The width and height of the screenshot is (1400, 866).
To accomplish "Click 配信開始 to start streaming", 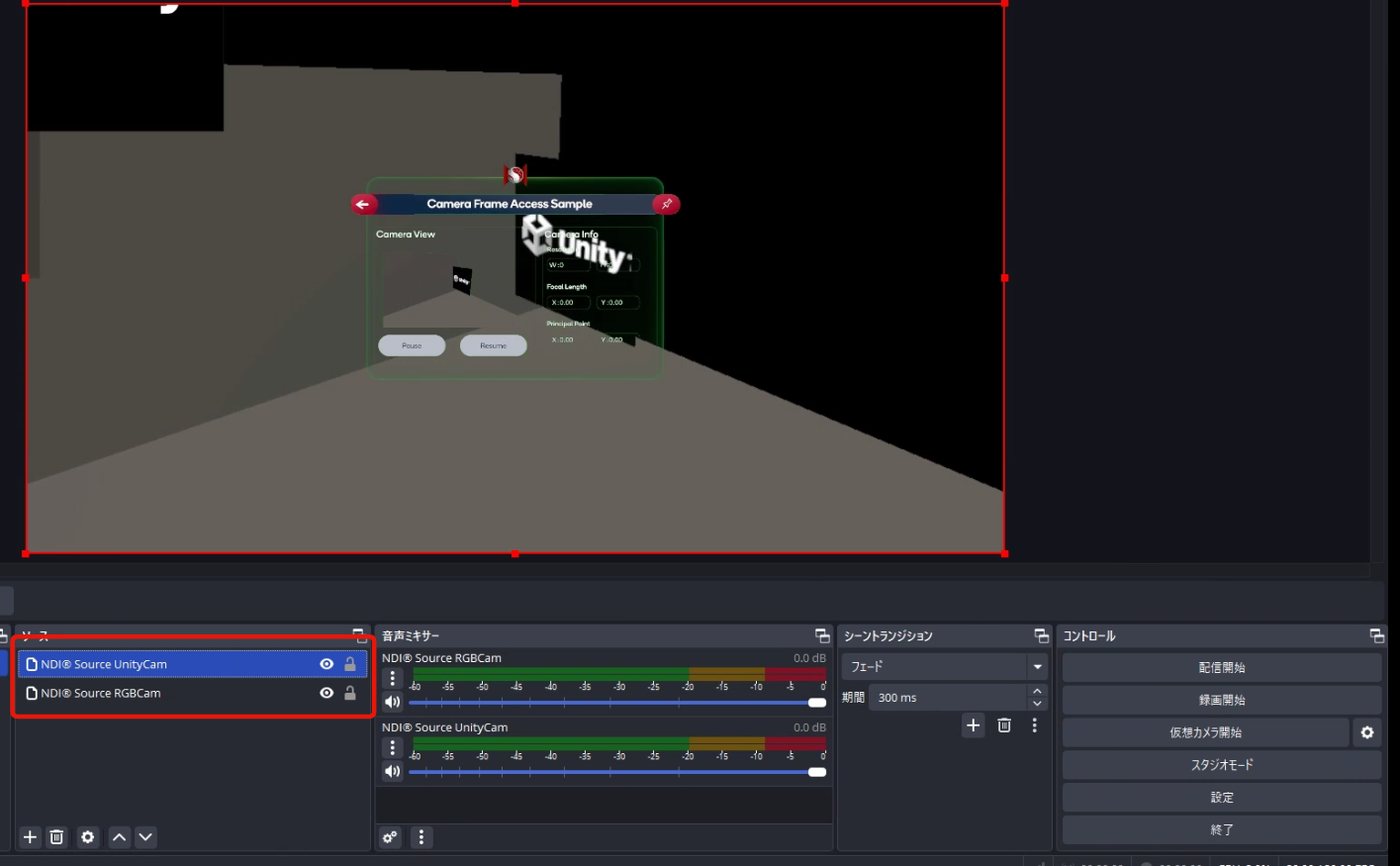I will (1221, 668).
